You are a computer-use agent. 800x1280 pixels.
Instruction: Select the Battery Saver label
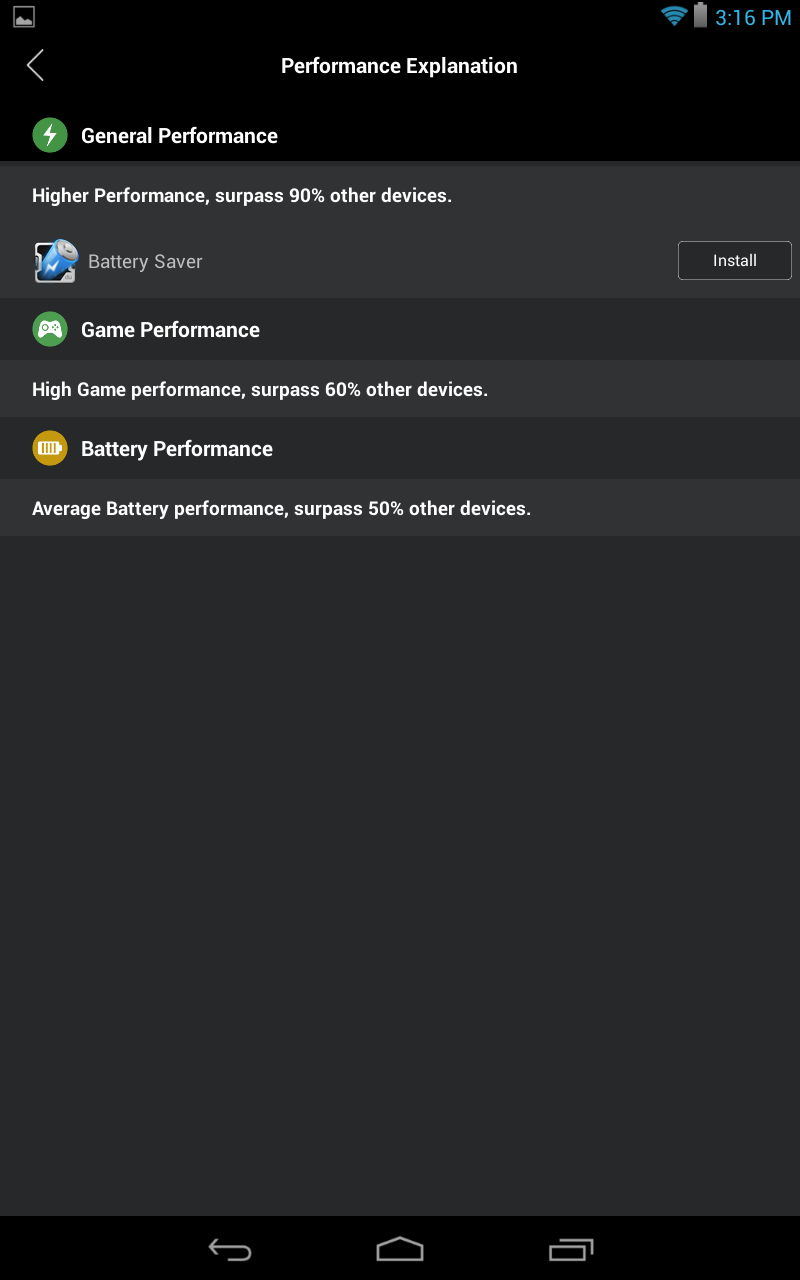coord(145,261)
